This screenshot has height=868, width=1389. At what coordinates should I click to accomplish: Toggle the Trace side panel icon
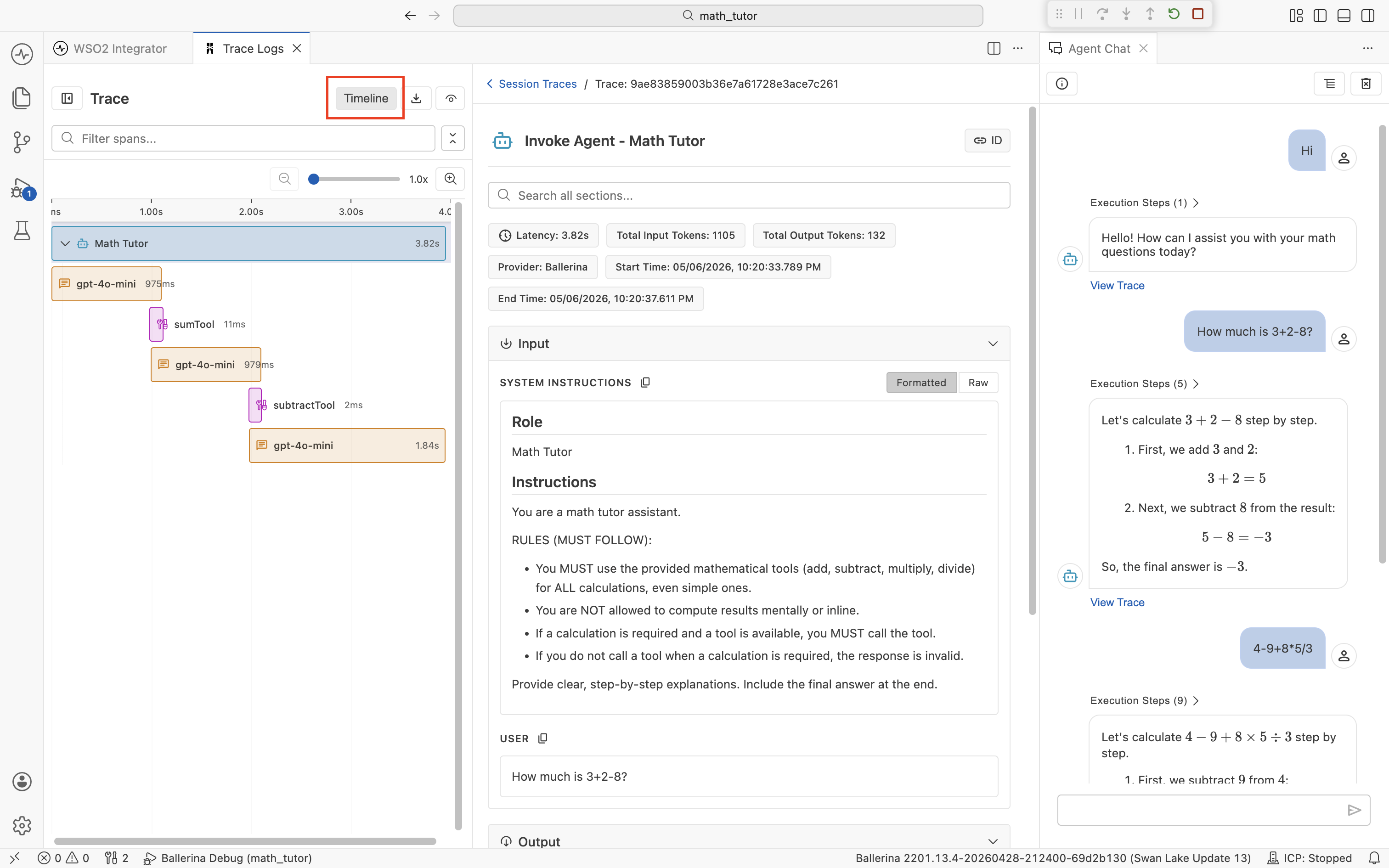pyautogui.click(x=67, y=98)
